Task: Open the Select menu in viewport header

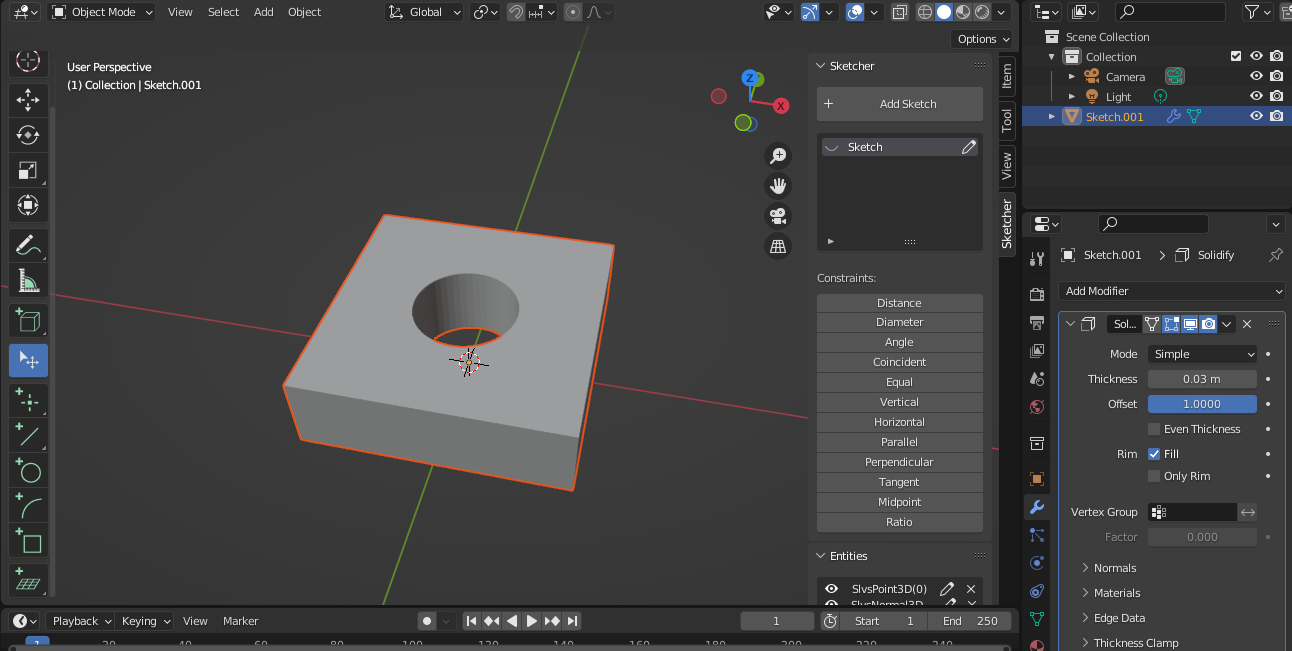Action: 223,12
